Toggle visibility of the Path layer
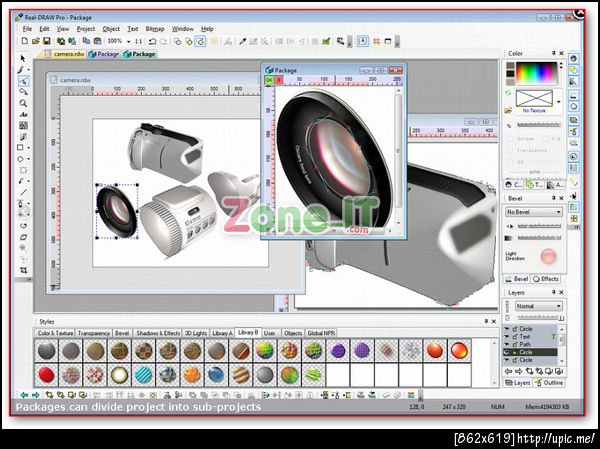Image resolution: width=600 pixels, height=449 pixels. point(507,345)
